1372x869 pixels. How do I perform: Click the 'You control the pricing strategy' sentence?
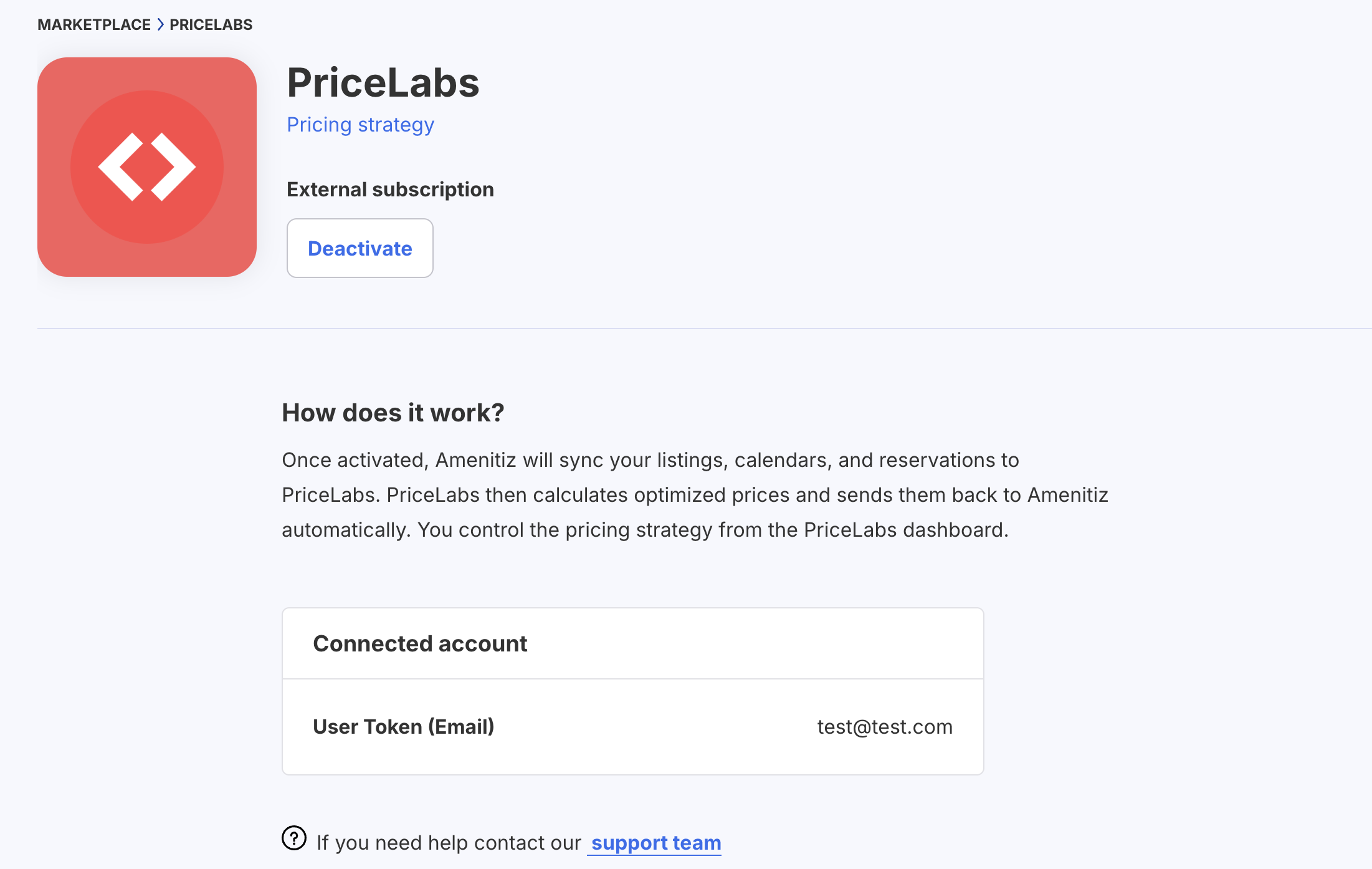(712, 530)
